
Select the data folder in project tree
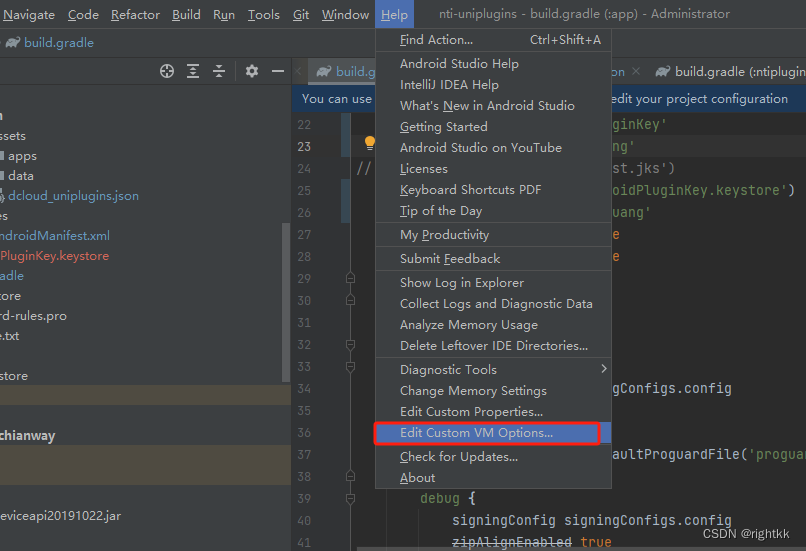(x=21, y=176)
